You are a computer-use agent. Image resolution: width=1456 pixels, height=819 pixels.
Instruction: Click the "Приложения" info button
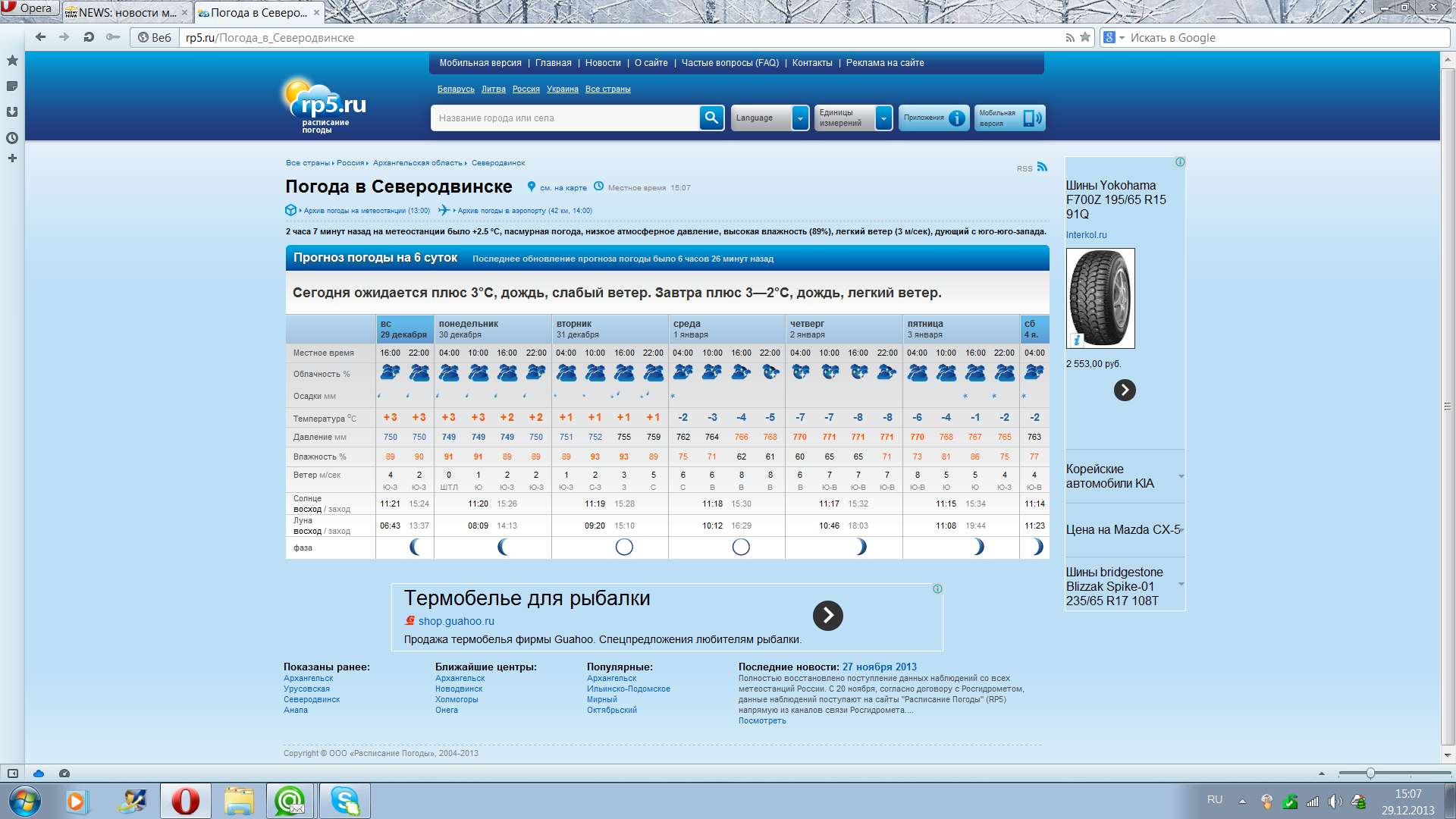[934, 118]
